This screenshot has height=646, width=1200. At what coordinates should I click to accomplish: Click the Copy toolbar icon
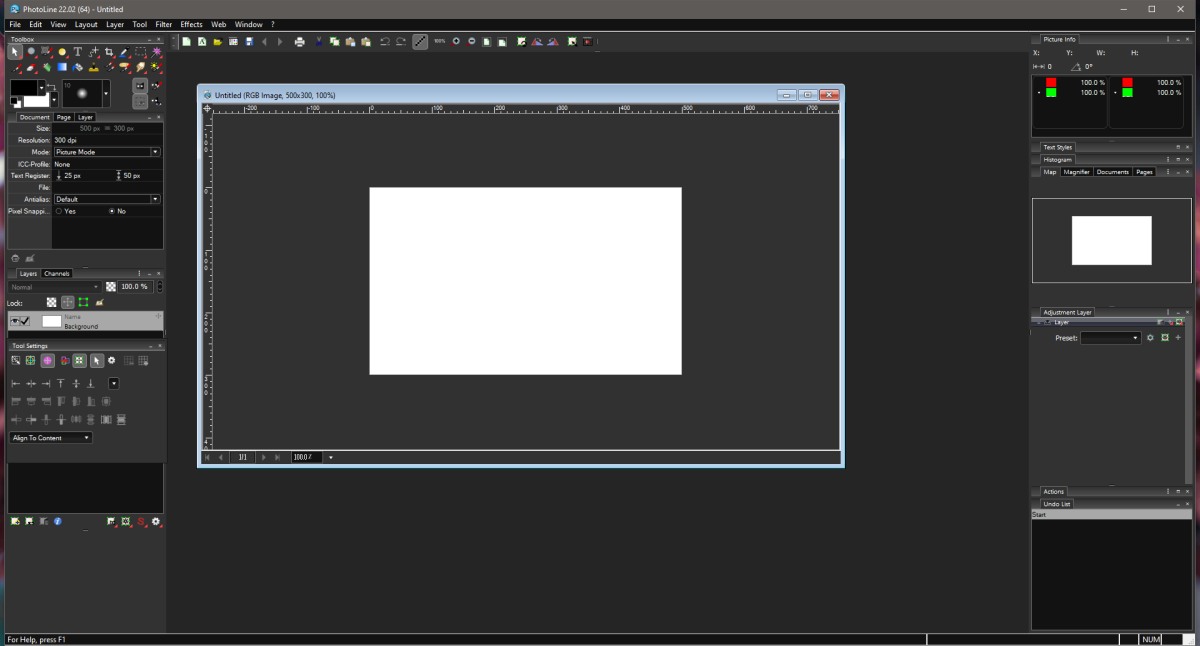335,42
